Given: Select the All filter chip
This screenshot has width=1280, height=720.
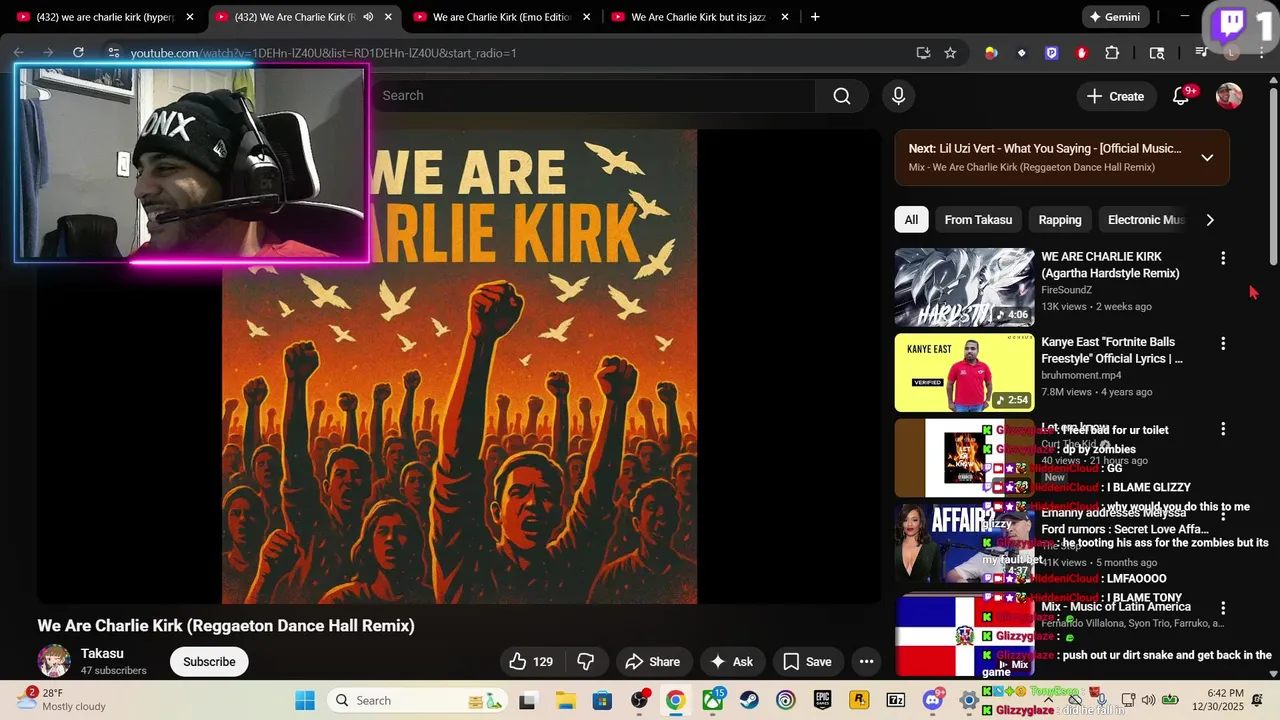Looking at the screenshot, I should [911, 220].
